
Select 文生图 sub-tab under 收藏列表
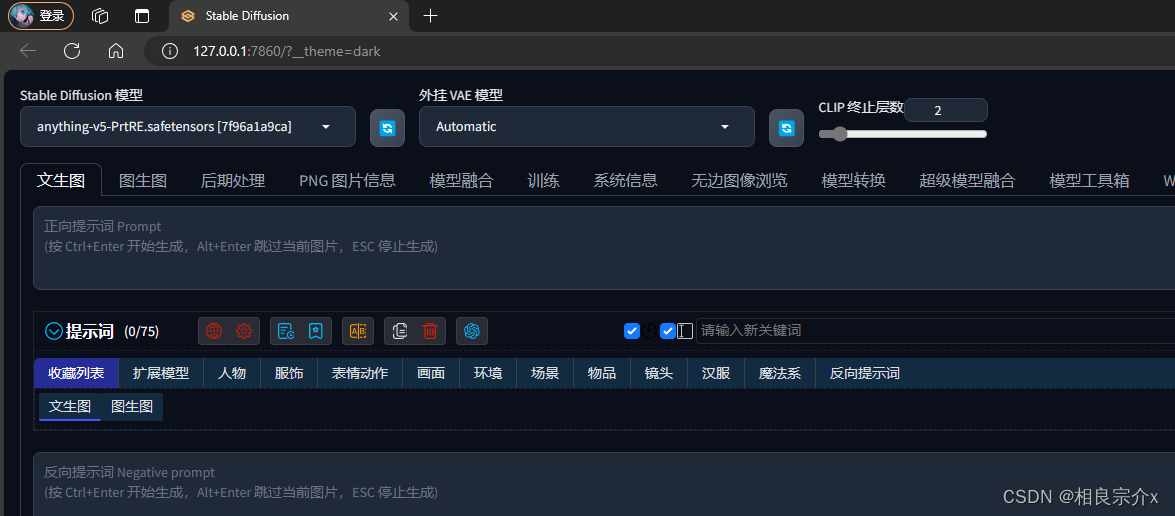tap(70, 407)
